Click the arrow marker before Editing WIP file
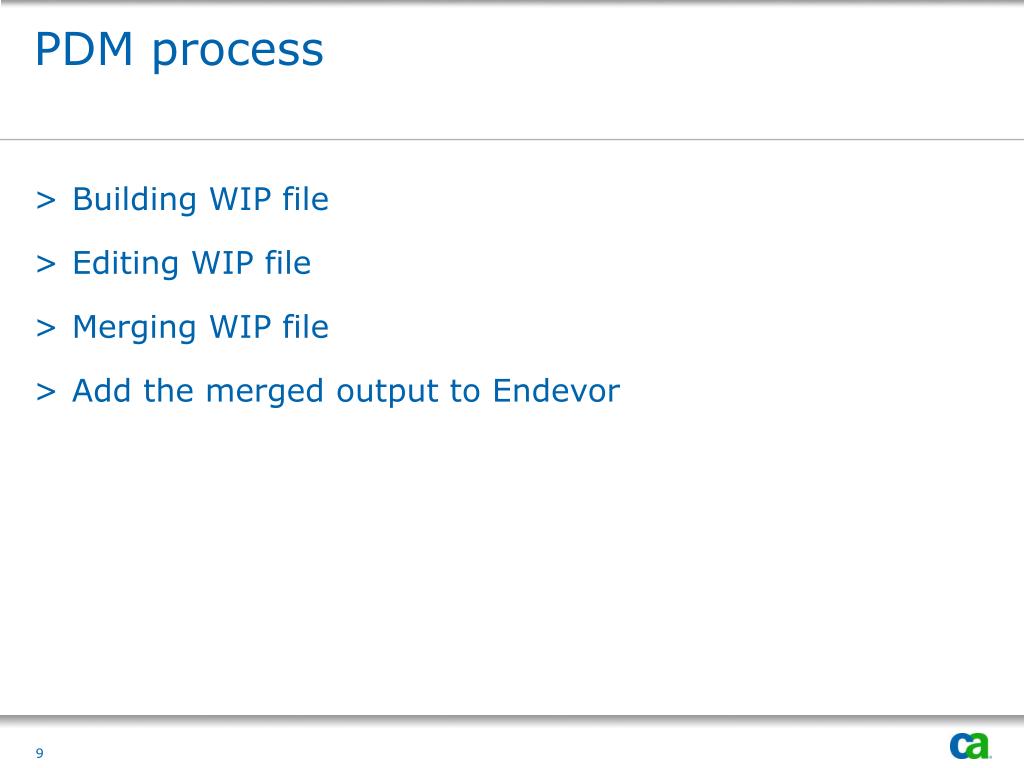Viewport: 1024px width, 768px height. click(x=46, y=264)
